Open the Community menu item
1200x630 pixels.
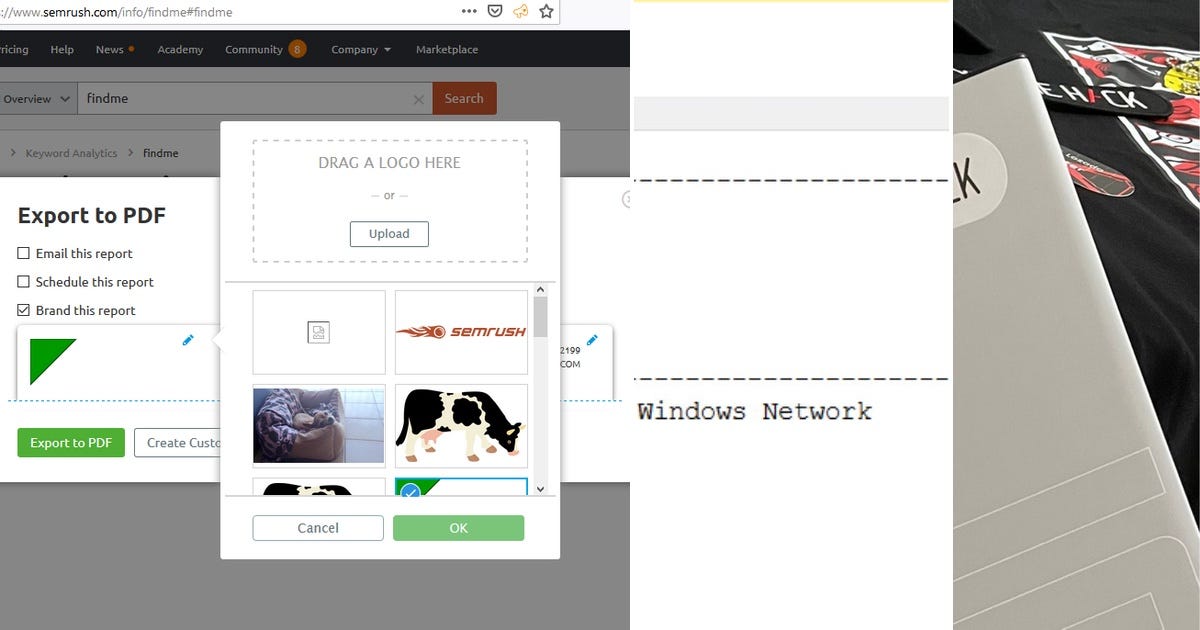pos(254,49)
